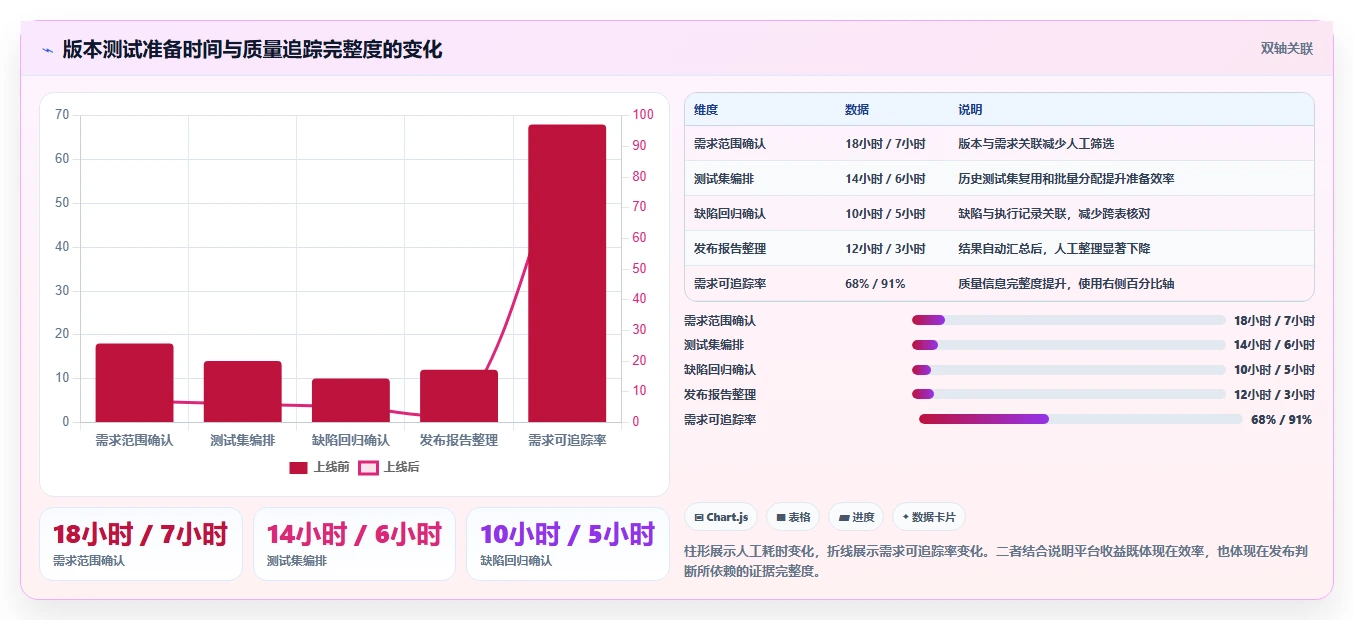1354x620 pixels.
Task: Click description 缺陷与执行记录关联，减少跨表核对
Action: (x=1054, y=214)
